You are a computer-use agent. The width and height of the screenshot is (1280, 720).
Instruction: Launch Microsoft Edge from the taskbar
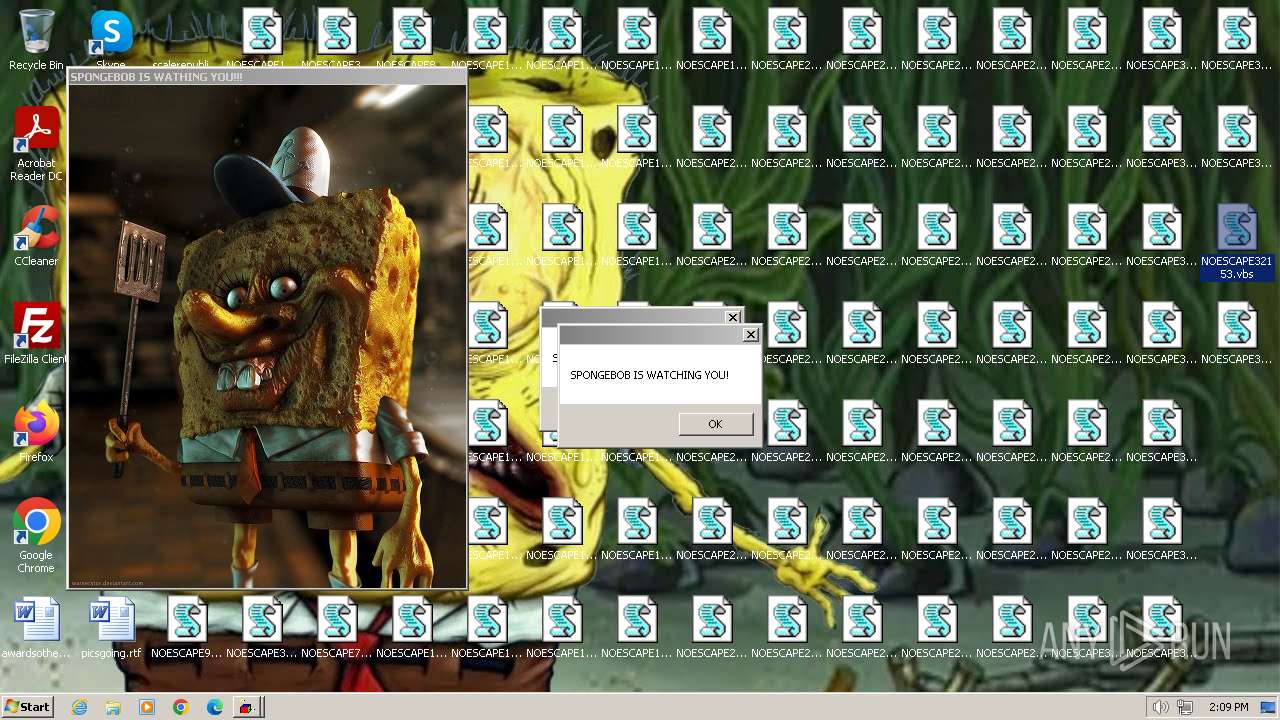(x=215, y=707)
